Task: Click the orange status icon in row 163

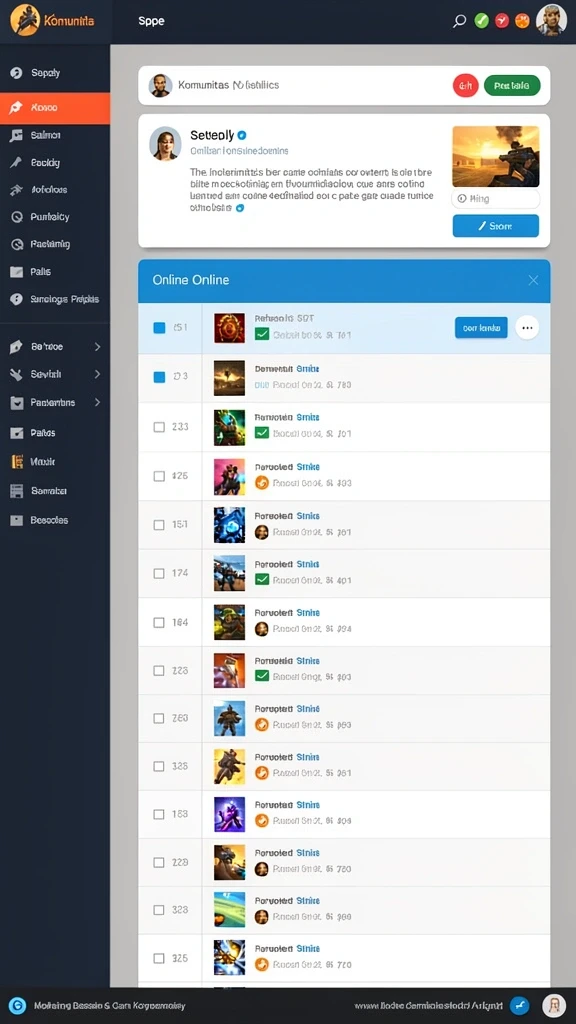Action: click(261, 820)
